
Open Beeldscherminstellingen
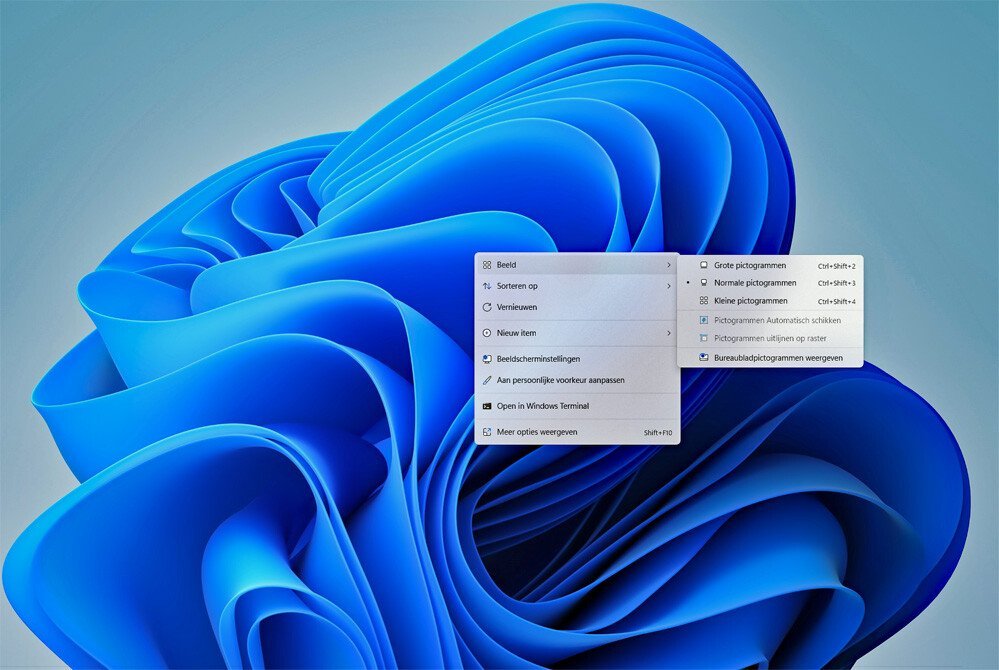[x=577, y=359]
